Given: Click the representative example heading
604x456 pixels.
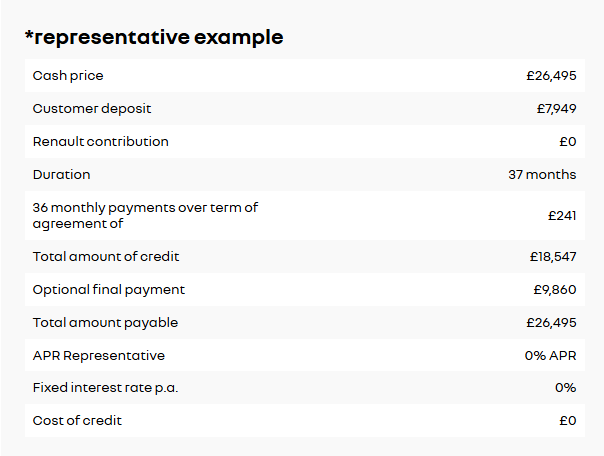Looking at the screenshot, I should (x=154, y=38).
